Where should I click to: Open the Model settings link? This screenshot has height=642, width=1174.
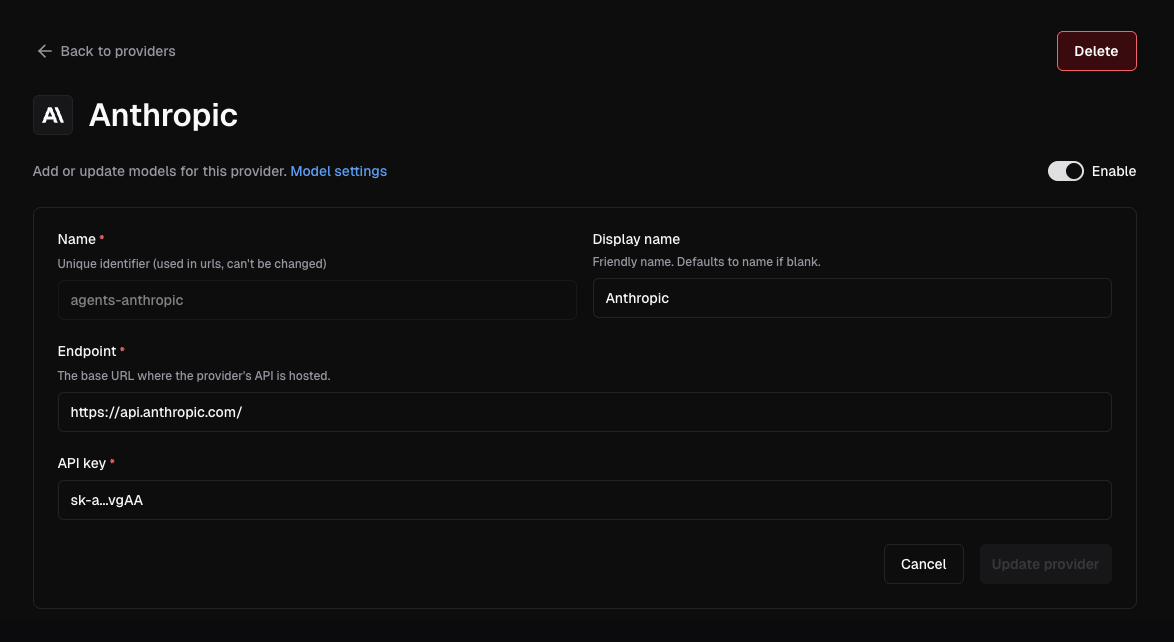click(x=338, y=171)
